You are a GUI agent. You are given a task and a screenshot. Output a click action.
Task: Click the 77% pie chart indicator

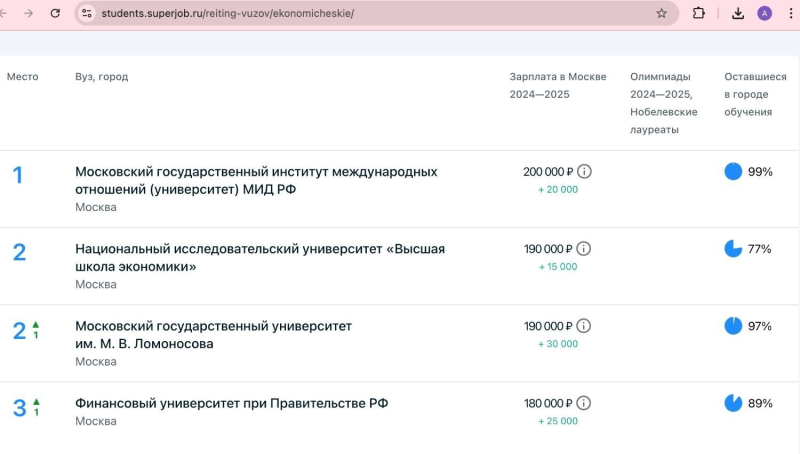pyautogui.click(x=733, y=248)
